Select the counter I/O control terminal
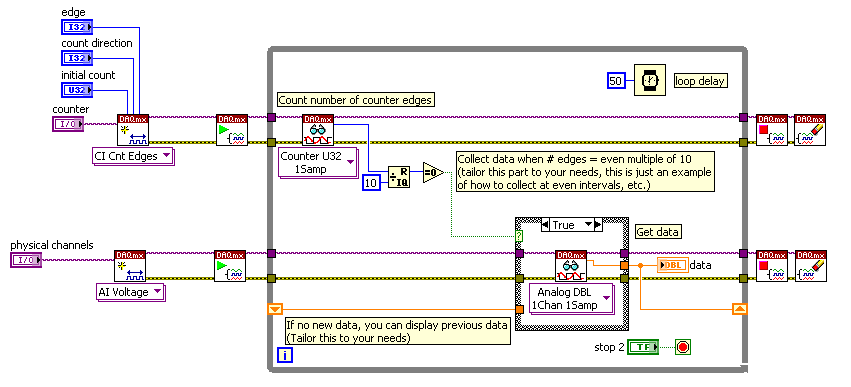851x387 pixels. pos(68,124)
